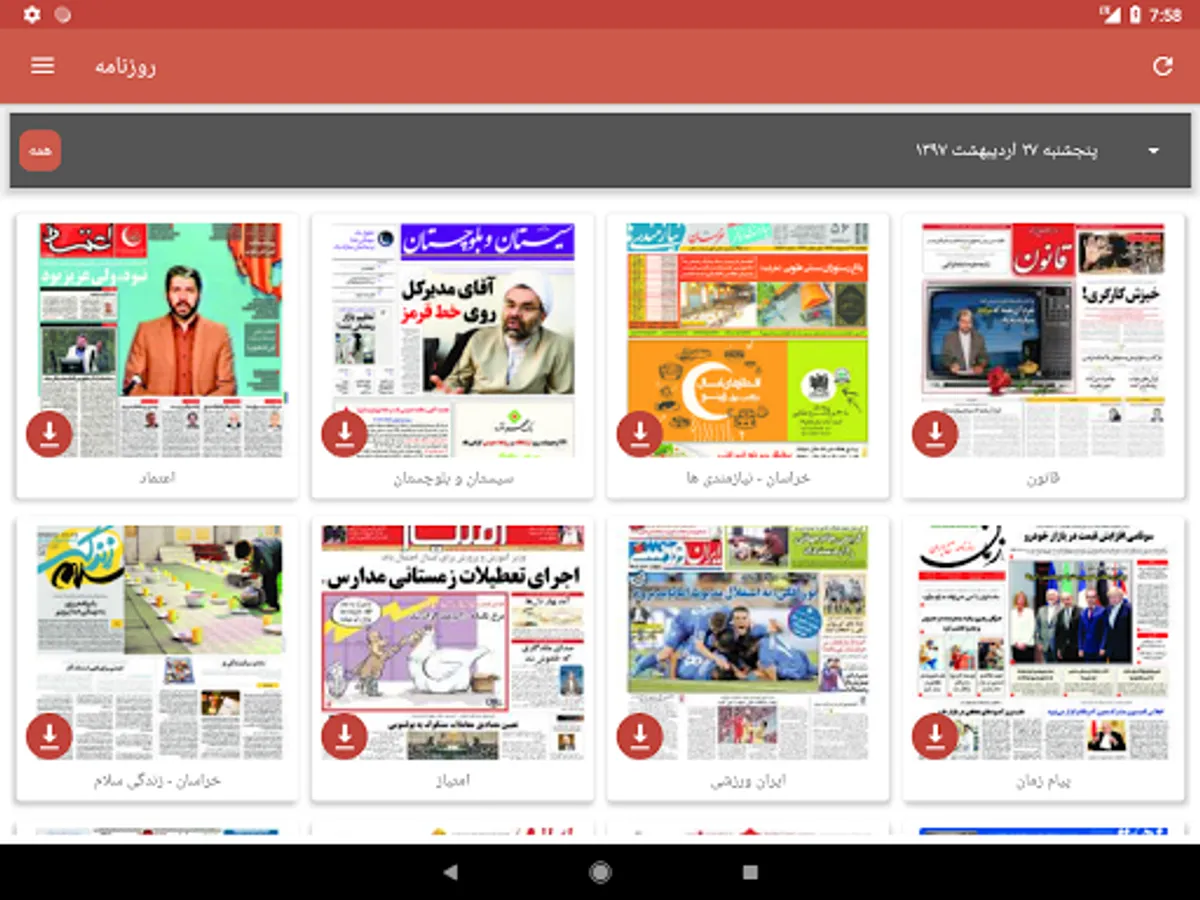Click the پیام زمان card title
The image size is (1200, 900).
pyautogui.click(x=1044, y=781)
